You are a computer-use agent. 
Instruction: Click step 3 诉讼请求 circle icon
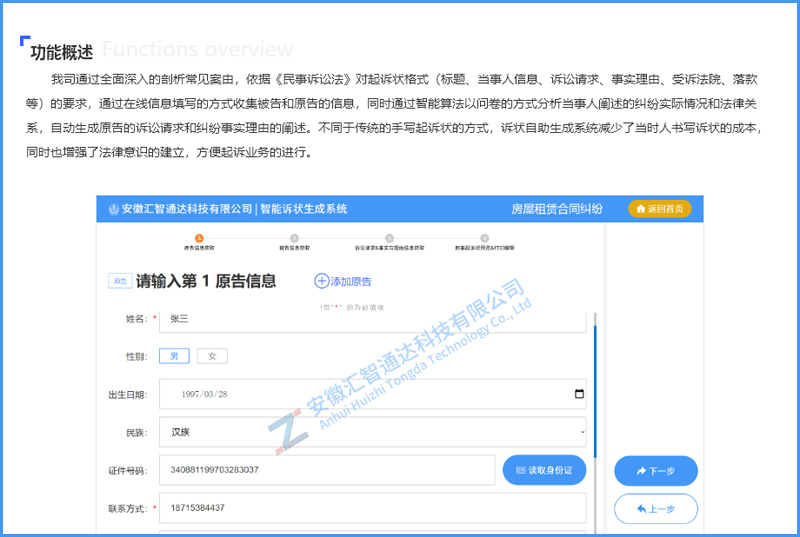coord(389,237)
